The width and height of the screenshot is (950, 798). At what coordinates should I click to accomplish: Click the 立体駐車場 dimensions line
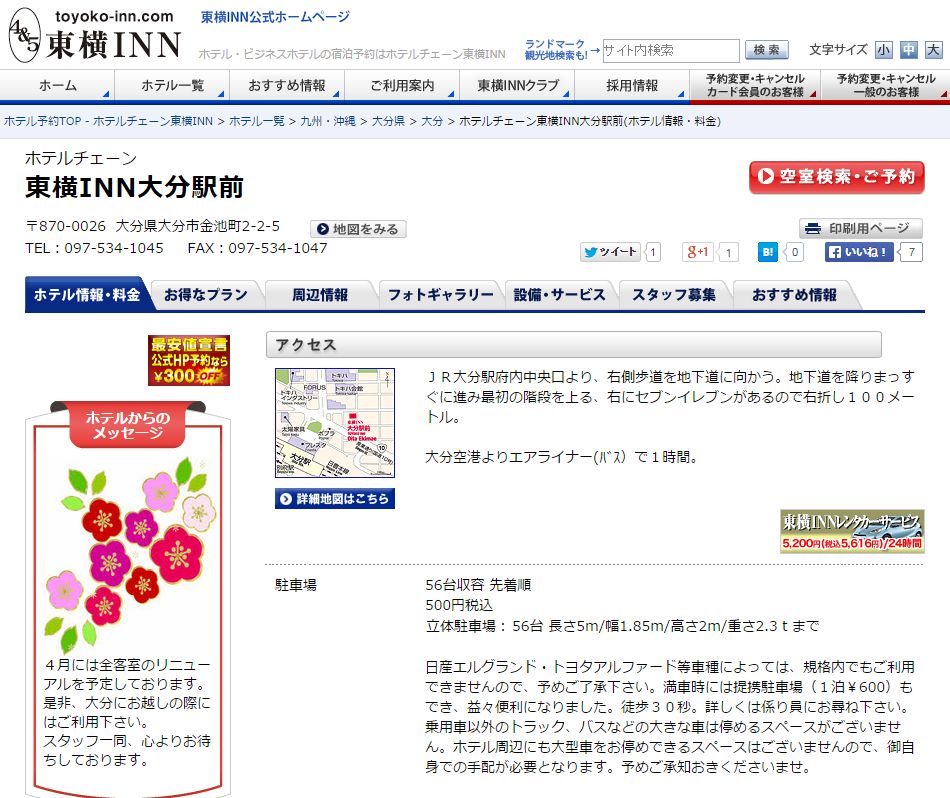622,626
